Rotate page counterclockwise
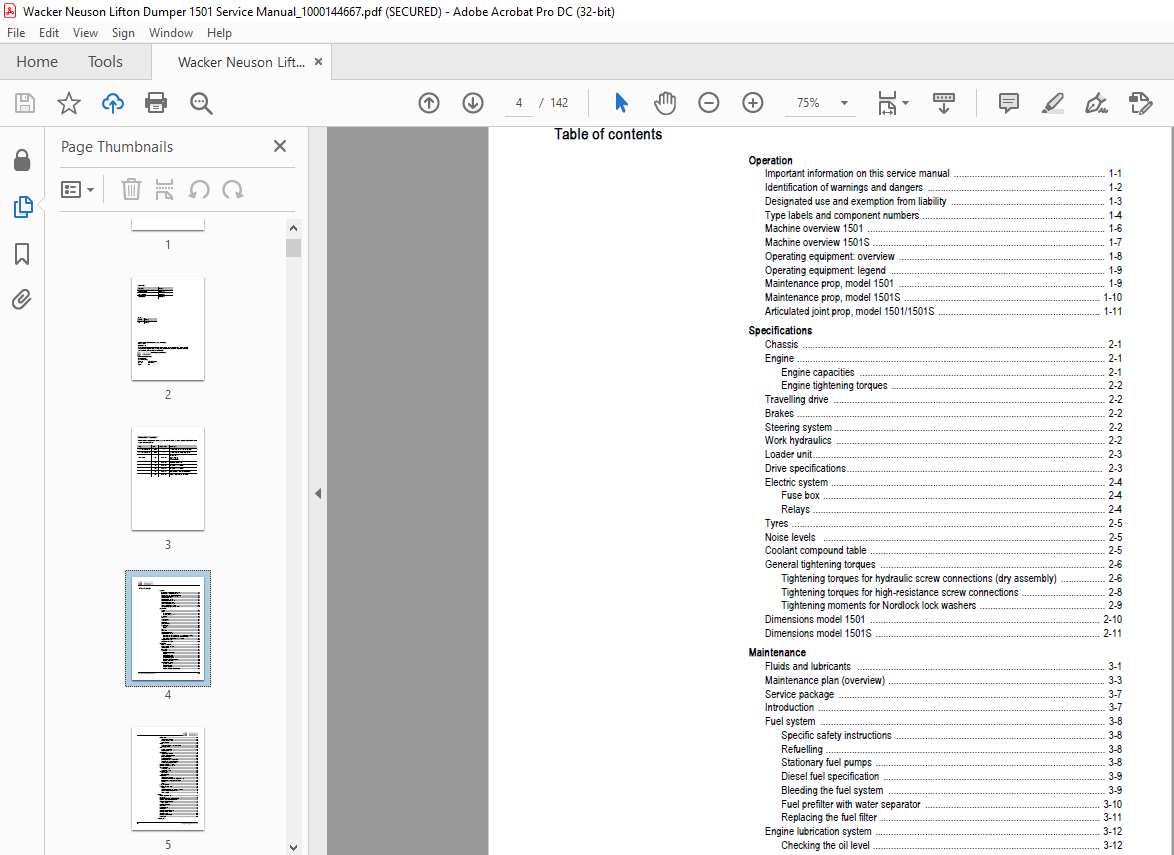Image resolution: width=1174 pixels, height=855 pixels. point(198,189)
